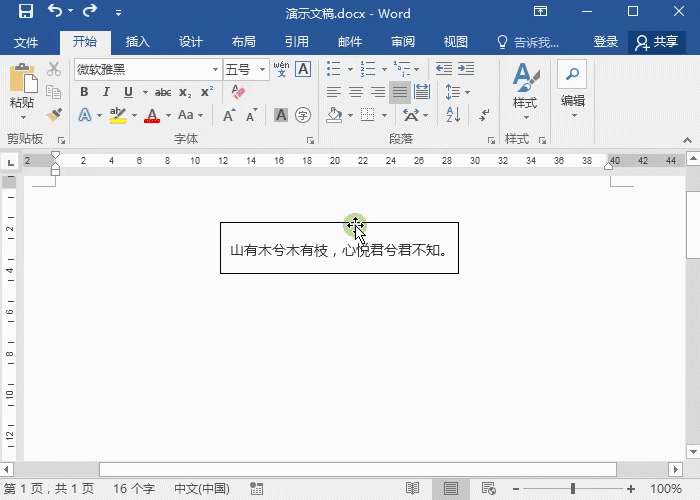Show or hide paragraph marks
Image resolution: width=700 pixels, height=500 pixels.
click(x=484, y=115)
